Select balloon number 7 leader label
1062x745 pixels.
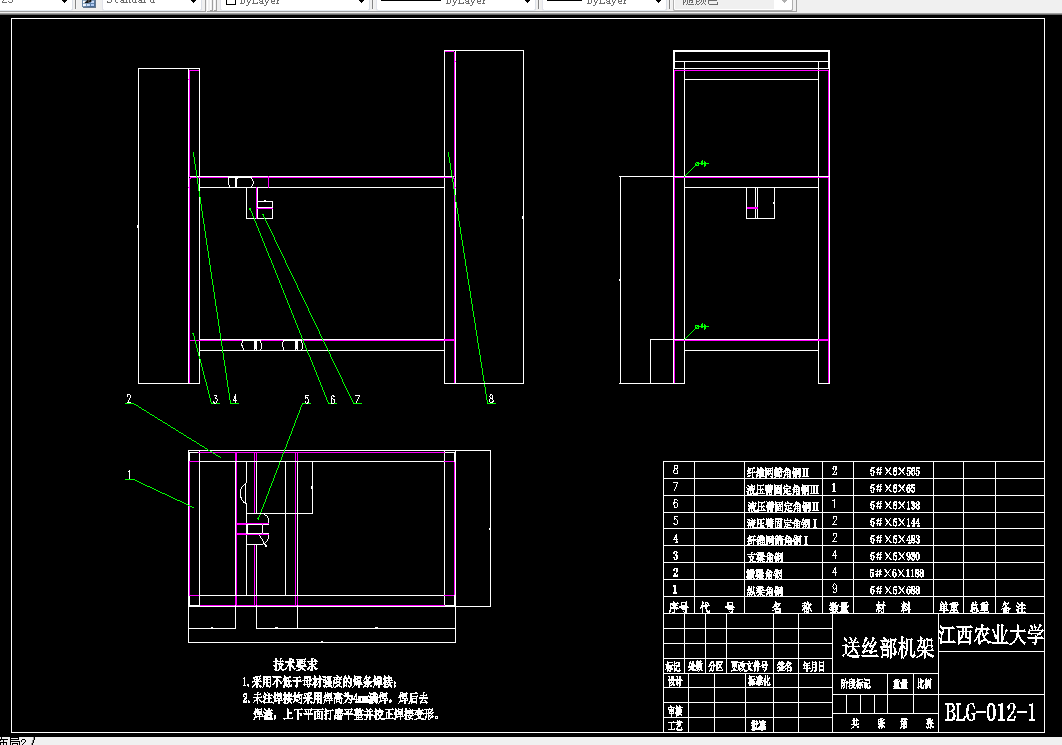358,399
